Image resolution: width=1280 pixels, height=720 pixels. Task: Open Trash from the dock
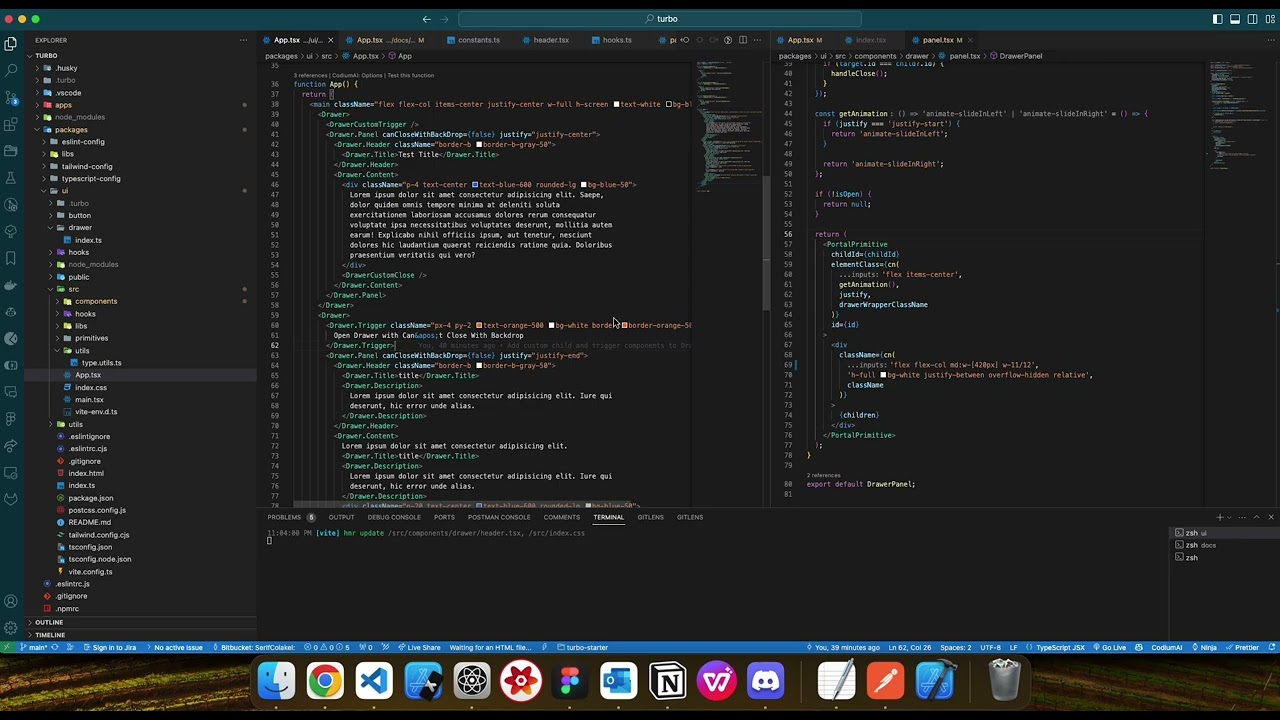click(x=1004, y=682)
